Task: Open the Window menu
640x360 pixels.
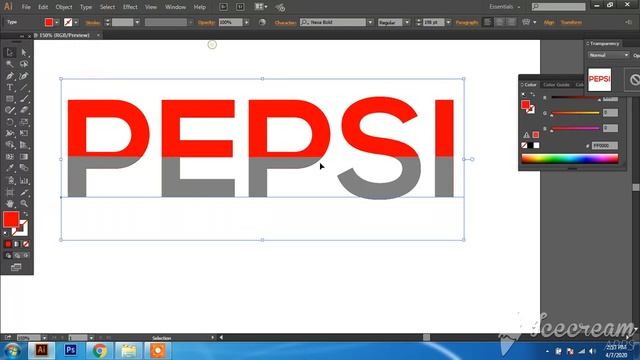Action: tap(176, 7)
